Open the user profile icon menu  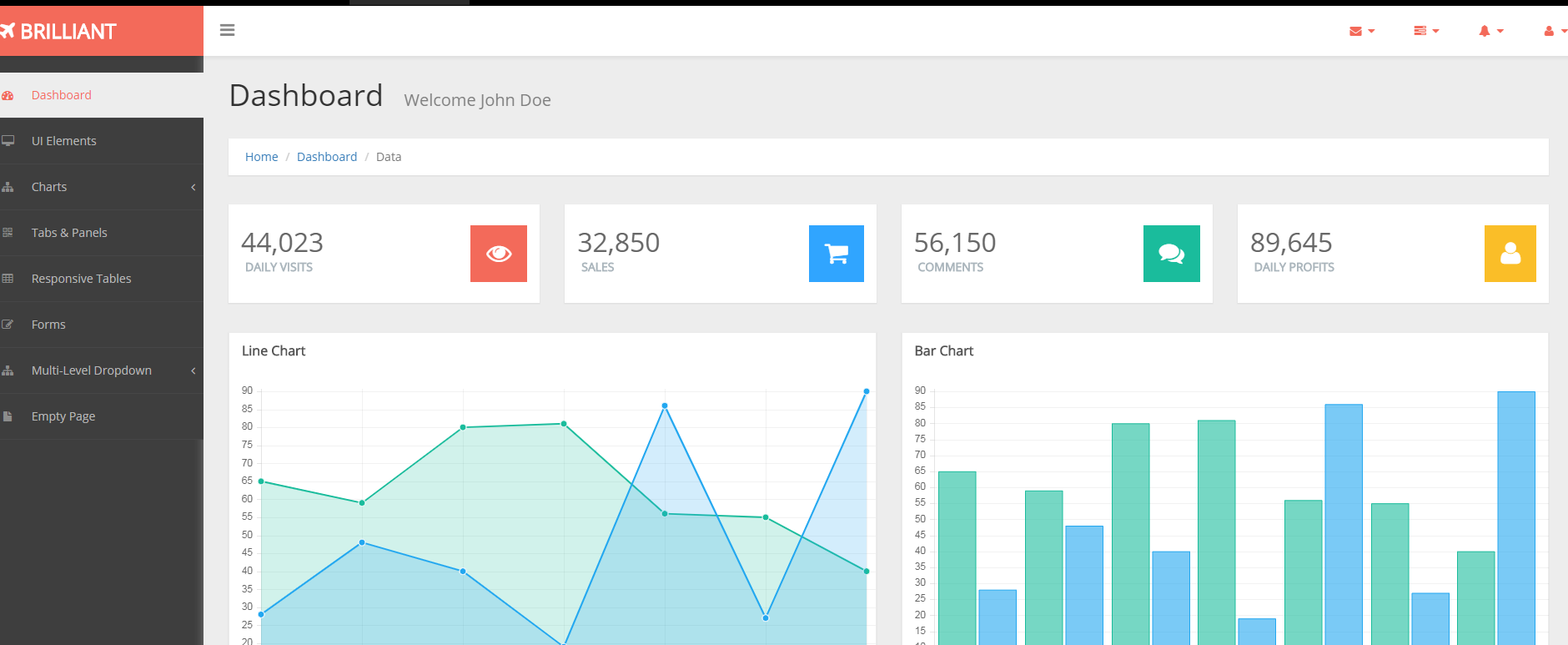point(1553,31)
